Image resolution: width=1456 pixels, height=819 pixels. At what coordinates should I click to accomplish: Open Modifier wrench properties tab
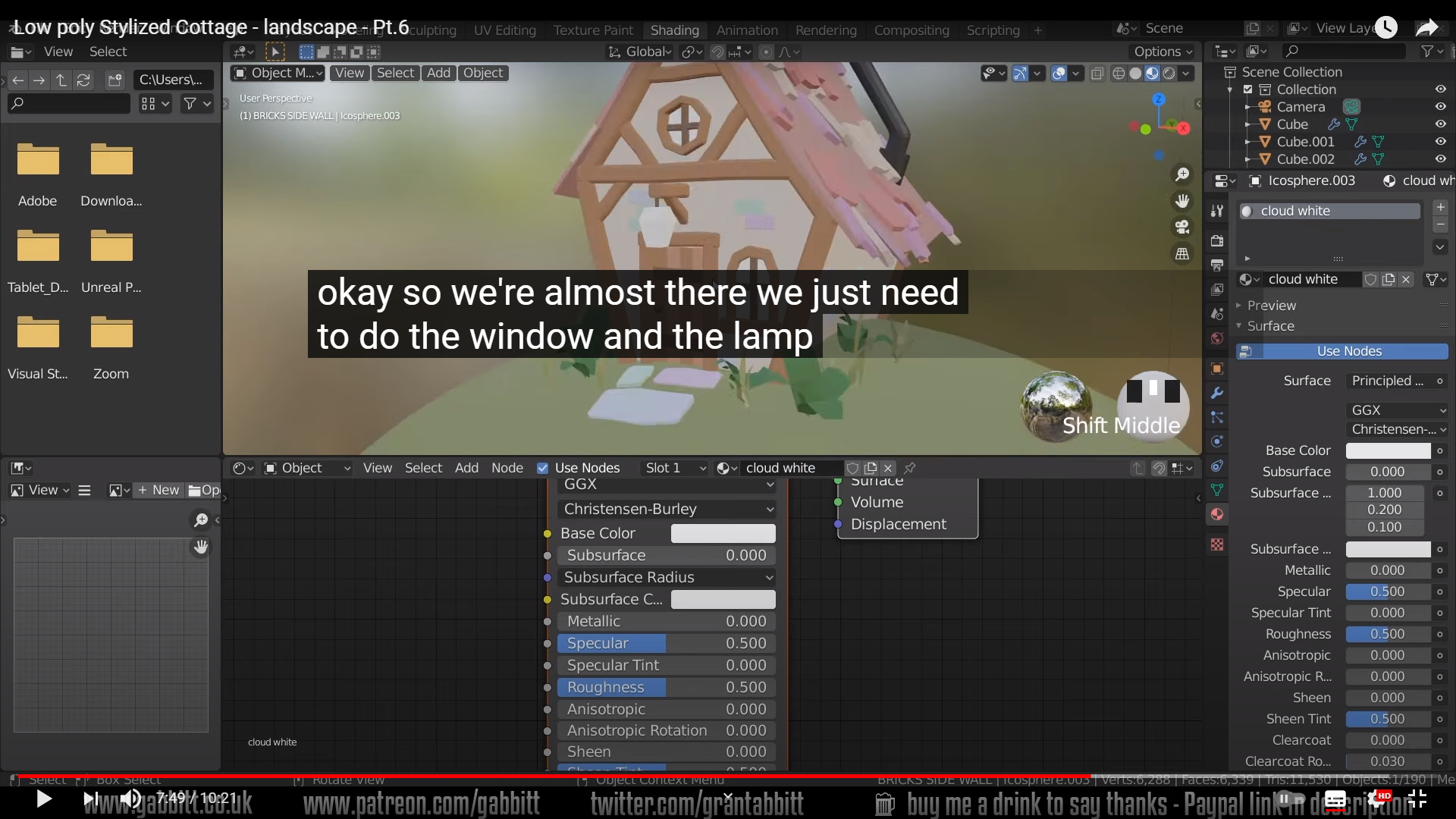click(x=1217, y=393)
